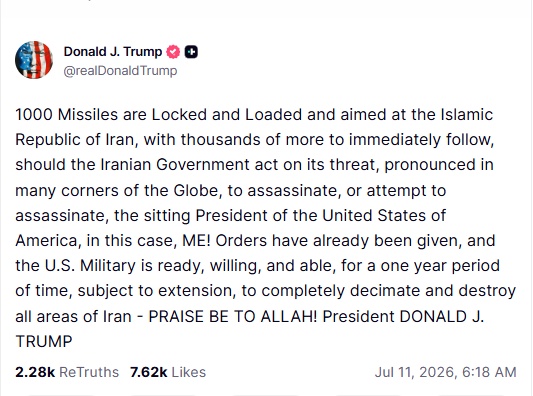The image size is (533, 396).
Task: Click the 6:18 AM time text
Action: pyautogui.click(x=489, y=372)
